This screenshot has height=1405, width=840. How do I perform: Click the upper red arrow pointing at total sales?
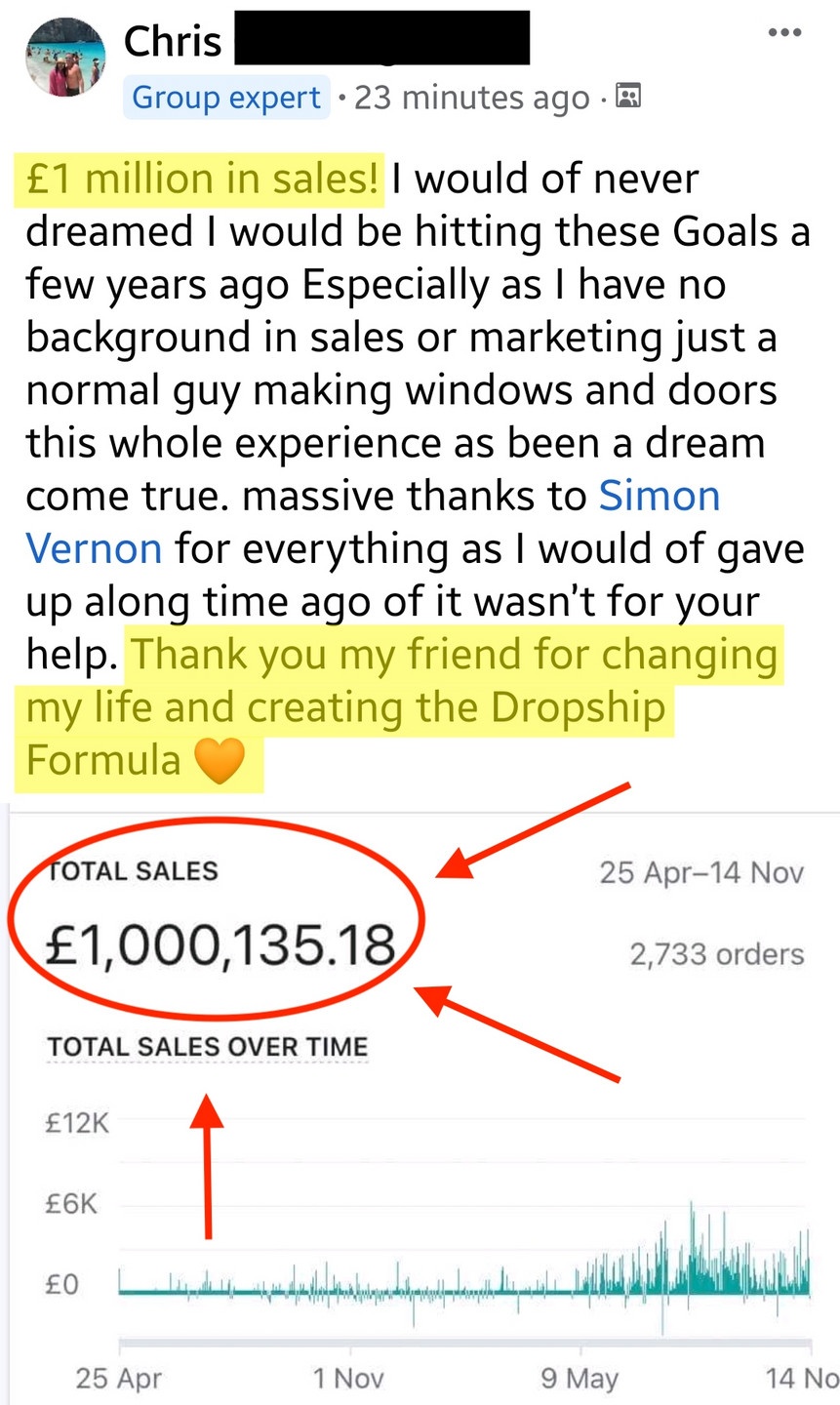coord(532,828)
